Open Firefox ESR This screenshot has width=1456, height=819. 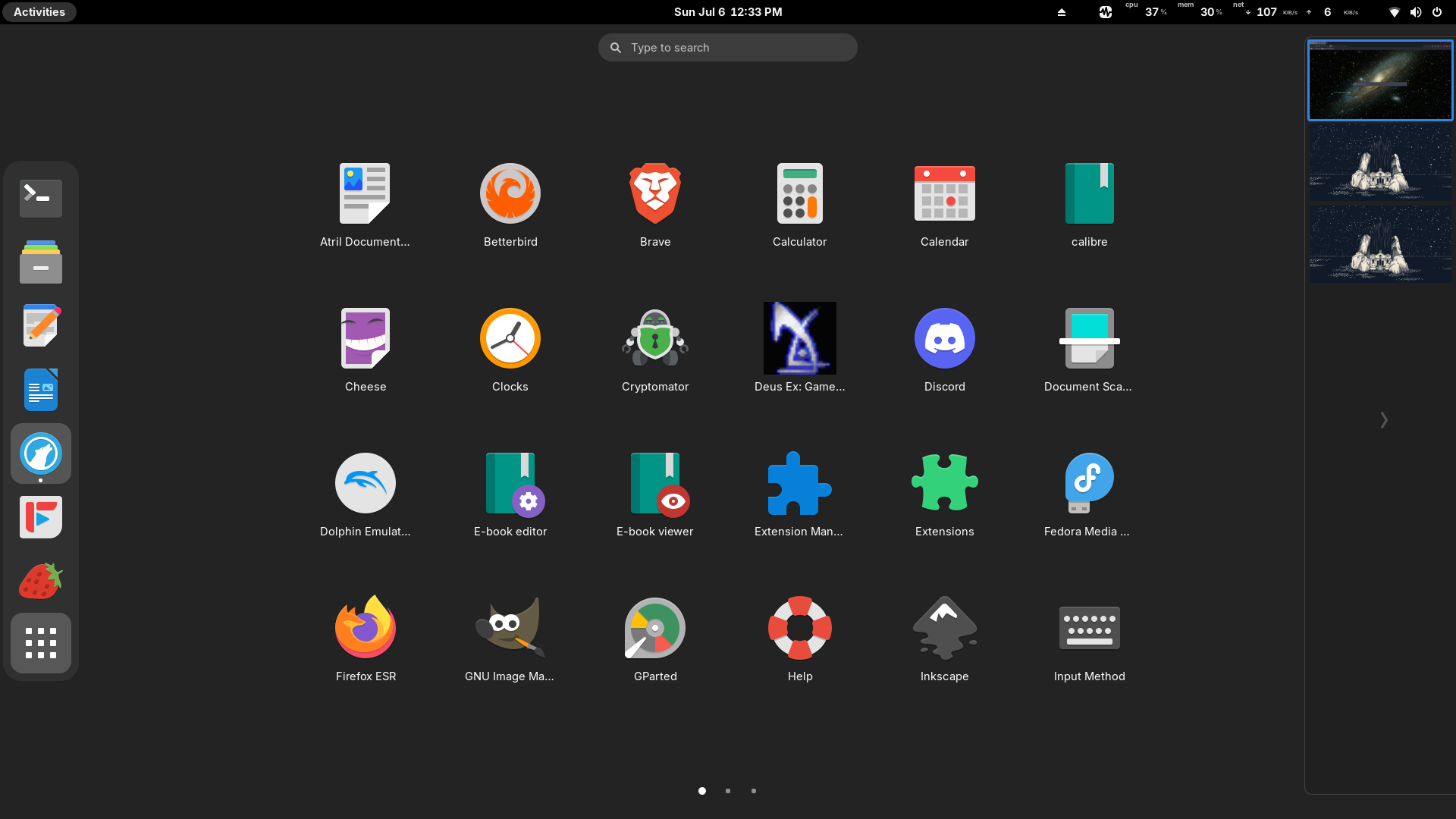[365, 639]
